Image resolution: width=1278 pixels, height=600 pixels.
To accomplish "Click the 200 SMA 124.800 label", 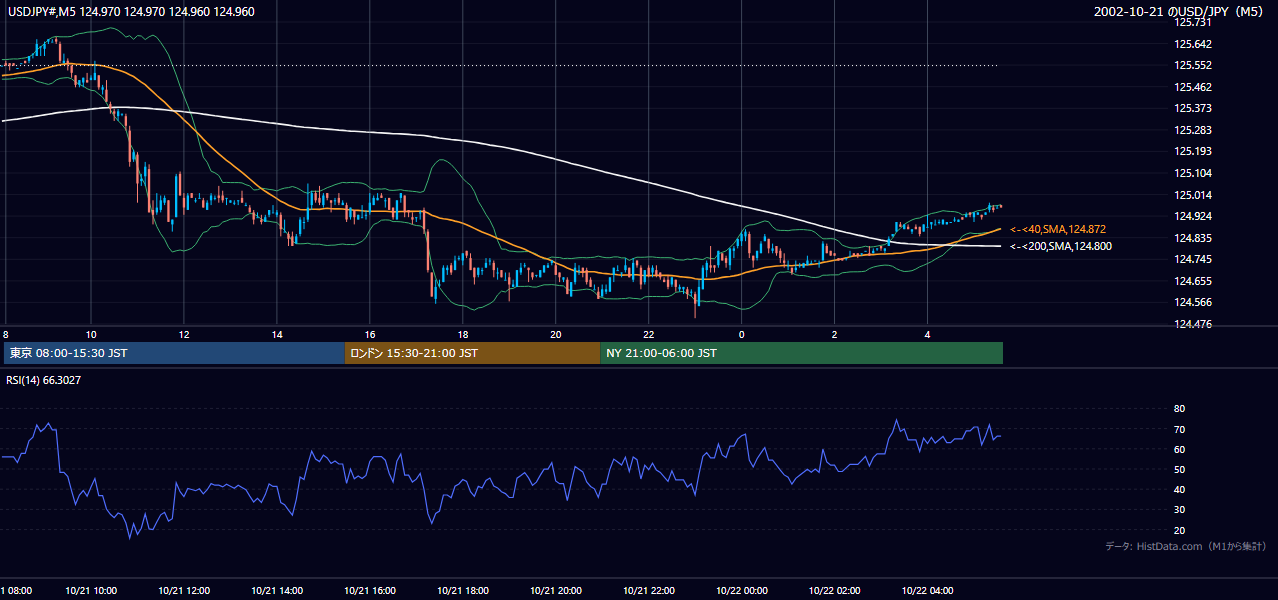I will coord(1060,246).
